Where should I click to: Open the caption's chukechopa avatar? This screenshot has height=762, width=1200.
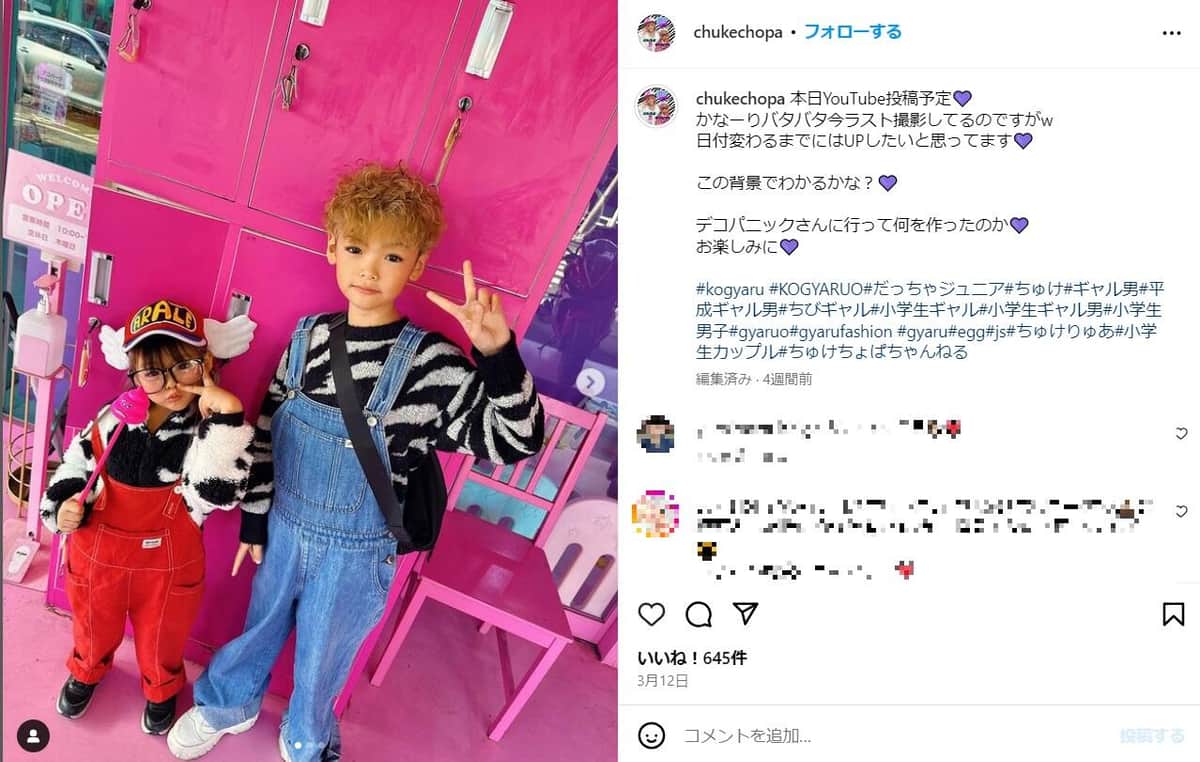[656, 106]
